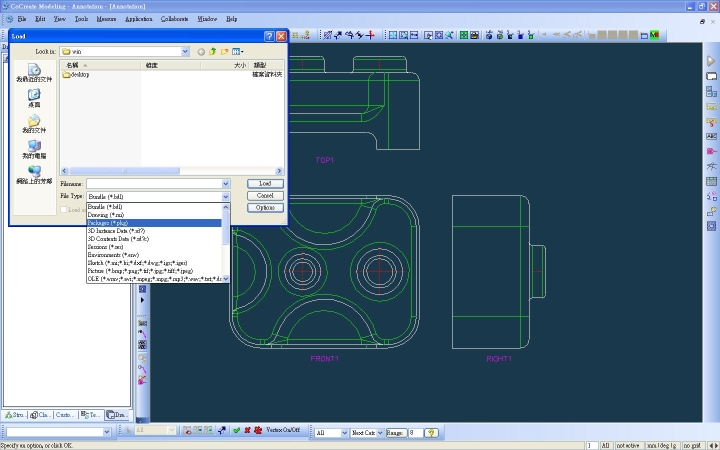This screenshot has height=450, width=720.
Task: Open the Help menu
Action: pos(231,19)
